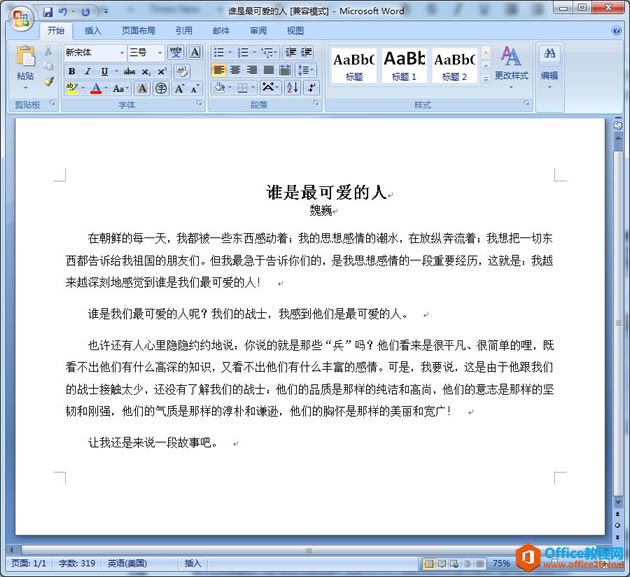Open the phonetic guide (wén) tool
630x577 pixels.
[176, 52]
